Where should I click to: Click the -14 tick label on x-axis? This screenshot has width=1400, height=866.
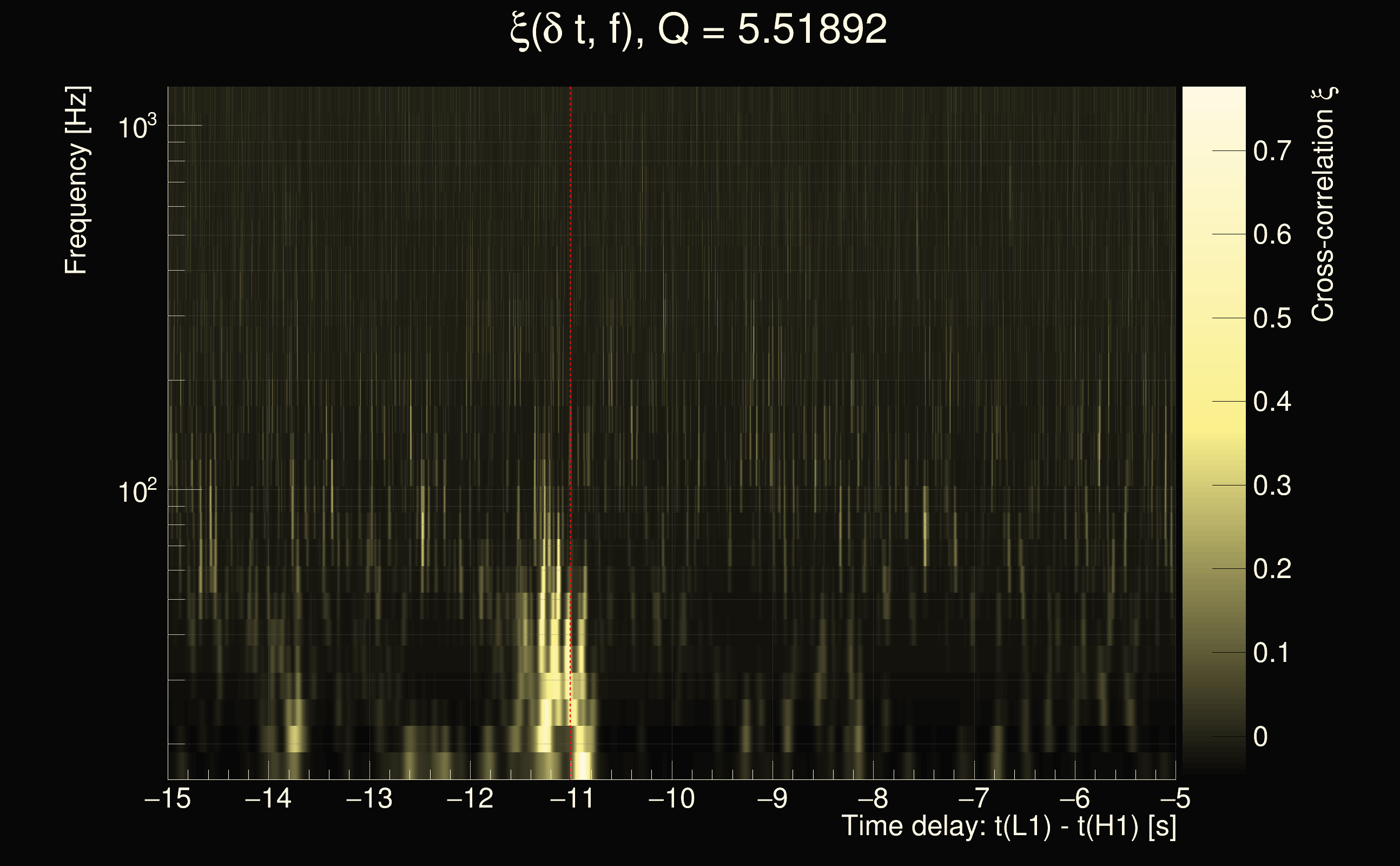(x=268, y=798)
